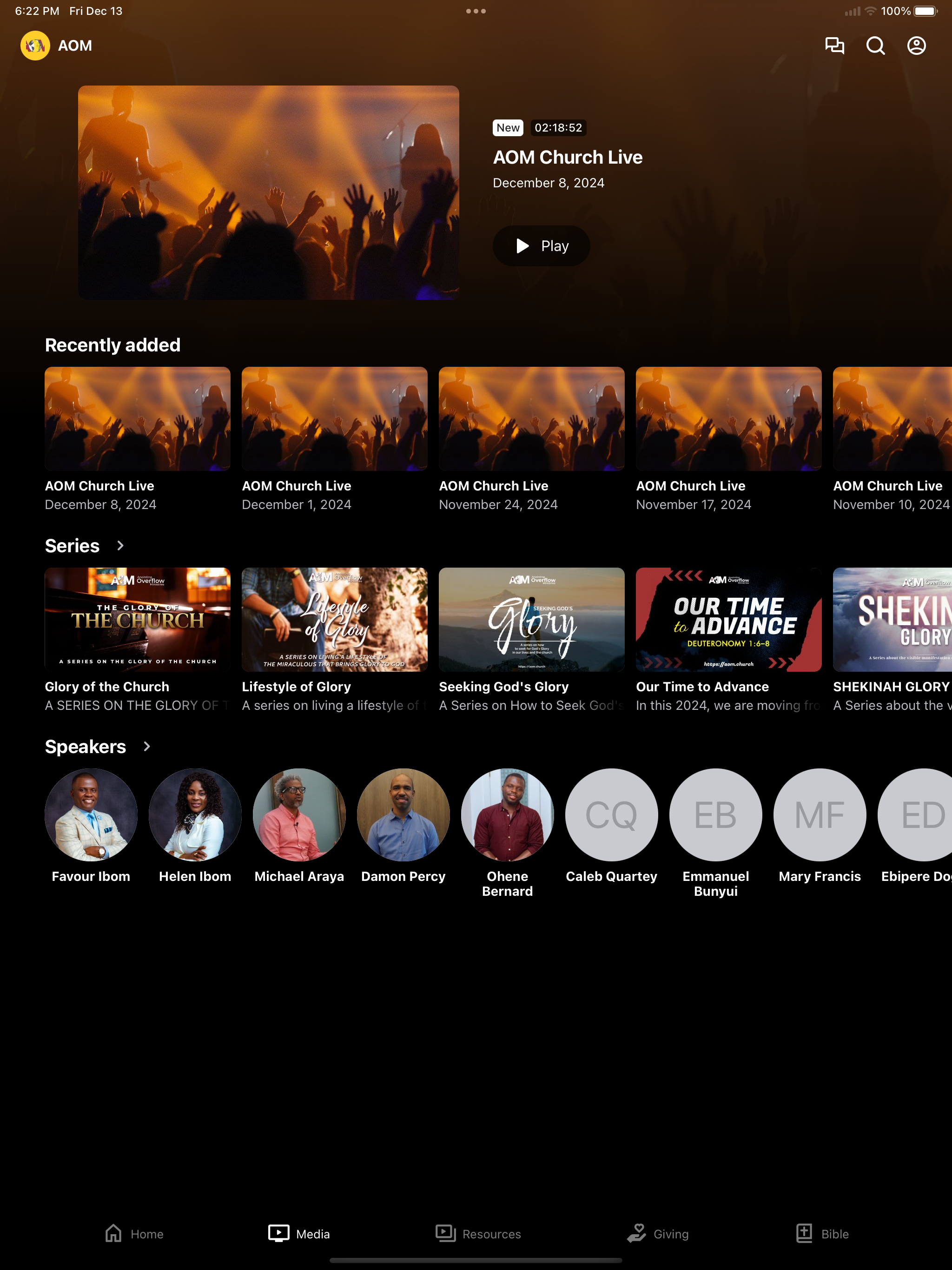This screenshot has height=1270, width=952.
Task: Switch to the Bible tab
Action: click(822, 1234)
